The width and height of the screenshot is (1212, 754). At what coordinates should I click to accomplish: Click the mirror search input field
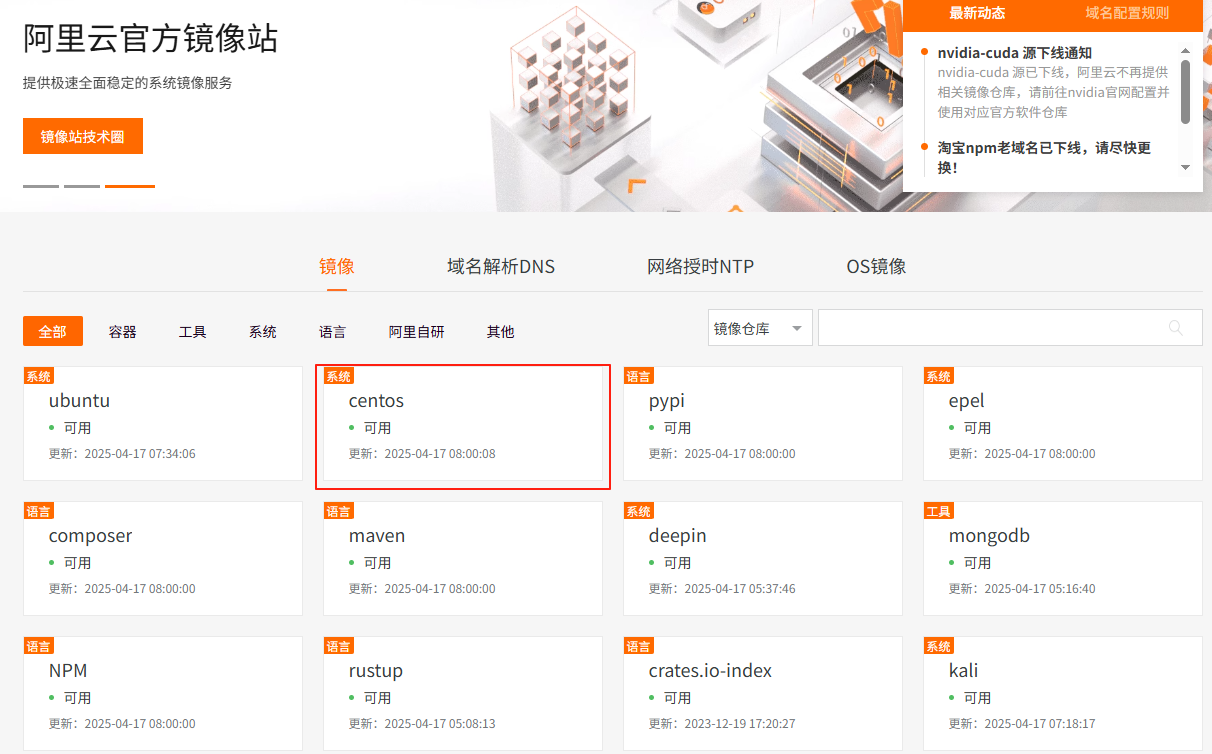pyautogui.click(x=1010, y=328)
